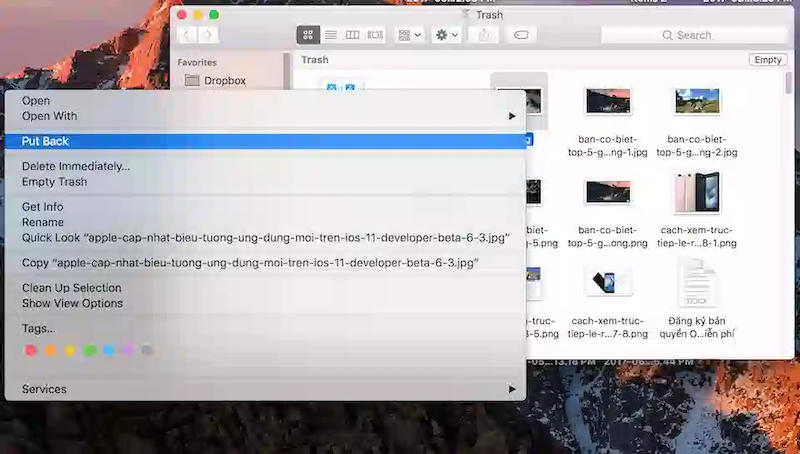
Task: Go back with the left arrow
Action: pos(187,35)
